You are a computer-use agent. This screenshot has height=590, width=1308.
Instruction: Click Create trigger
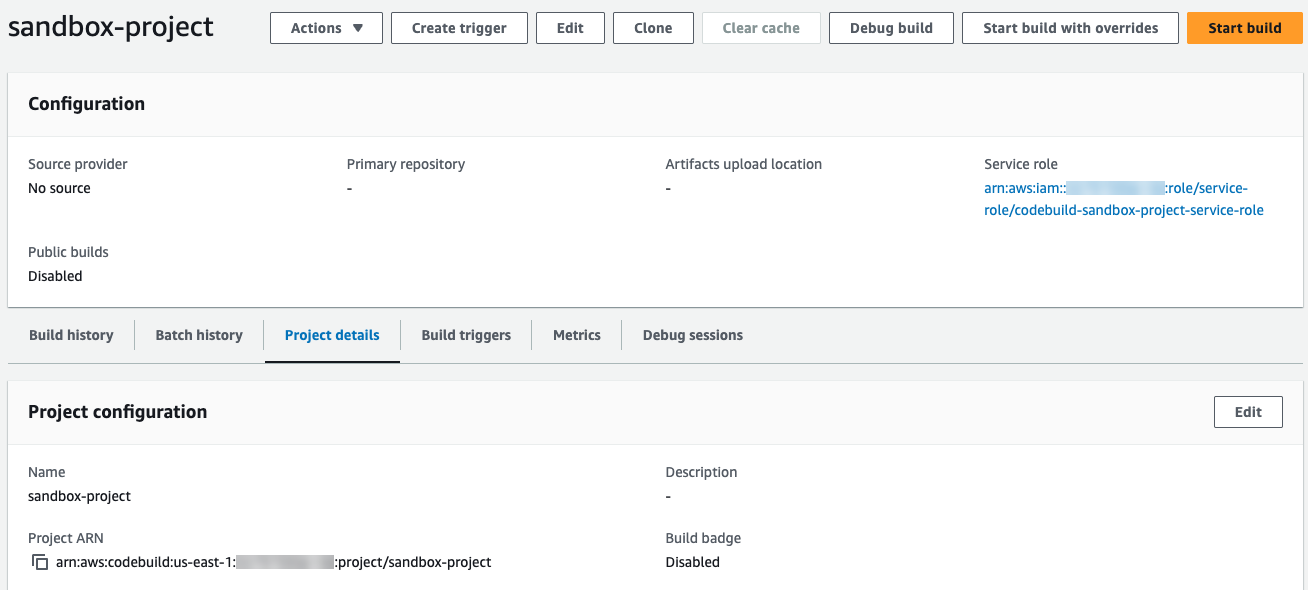459,28
